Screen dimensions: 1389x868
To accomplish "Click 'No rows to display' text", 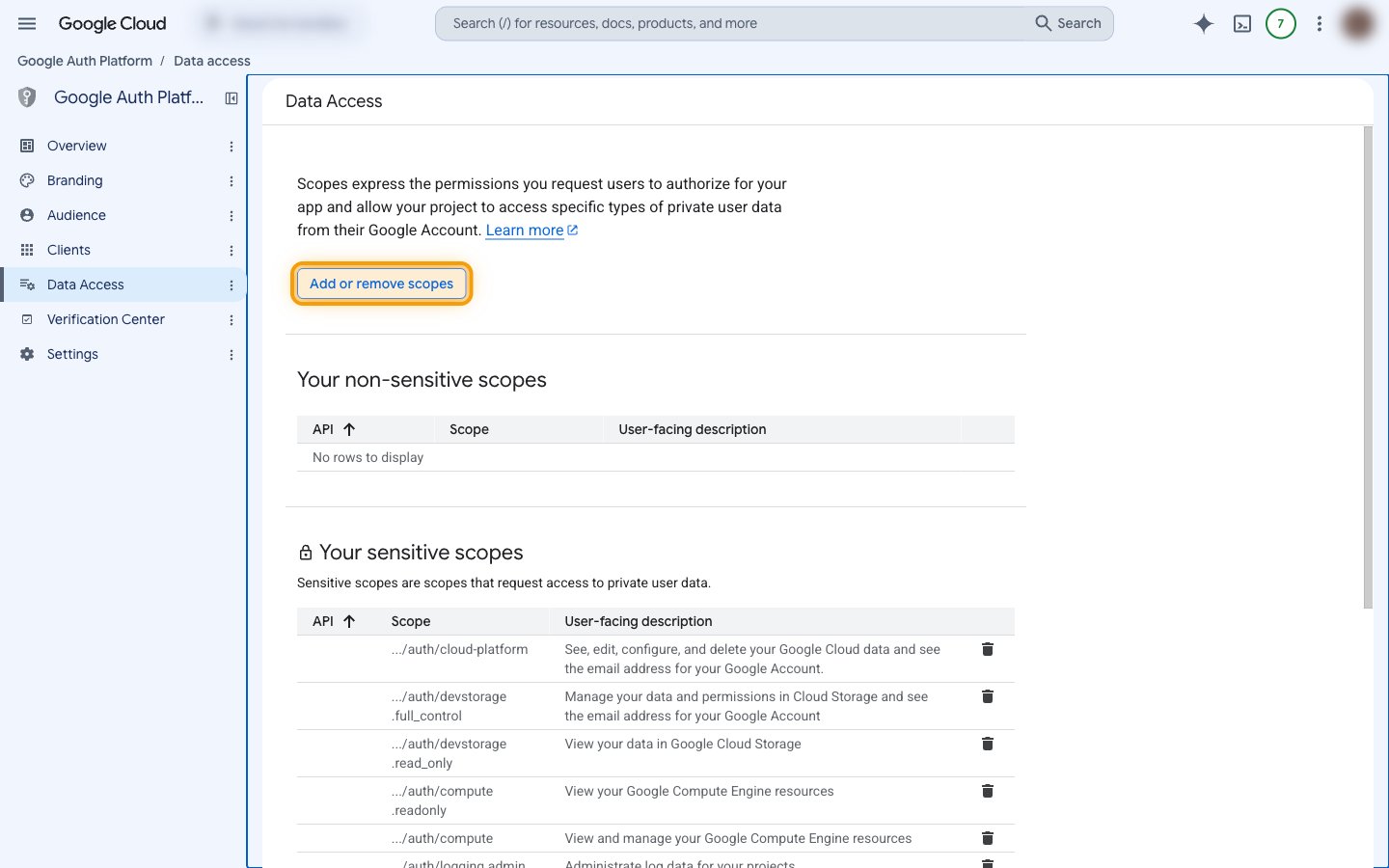I will click(x=368, y=457).
